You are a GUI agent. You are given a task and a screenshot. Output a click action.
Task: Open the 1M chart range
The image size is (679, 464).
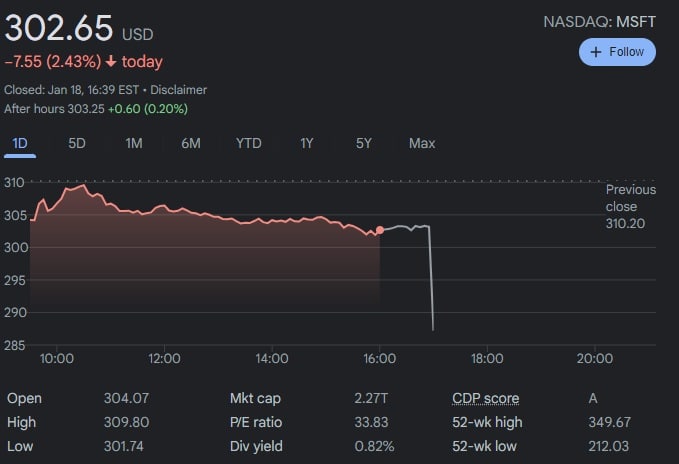point(134,143)
